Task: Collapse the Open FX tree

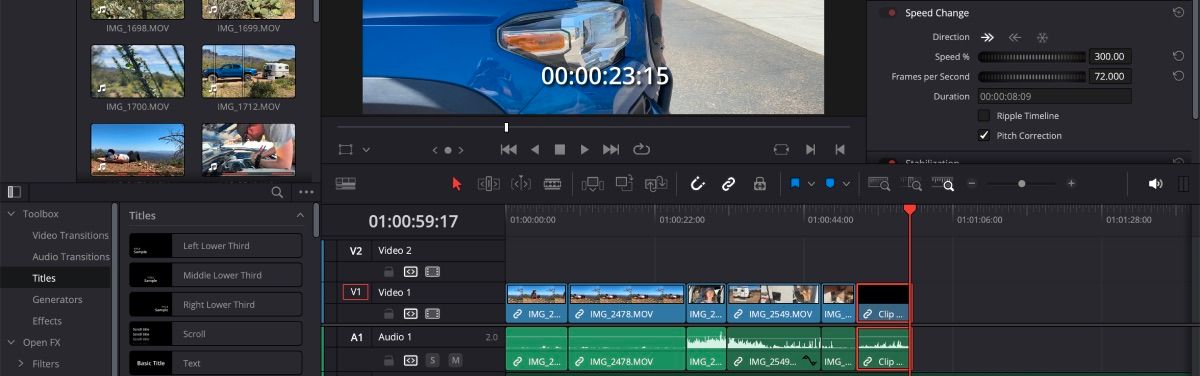Action: pos(11,342)
